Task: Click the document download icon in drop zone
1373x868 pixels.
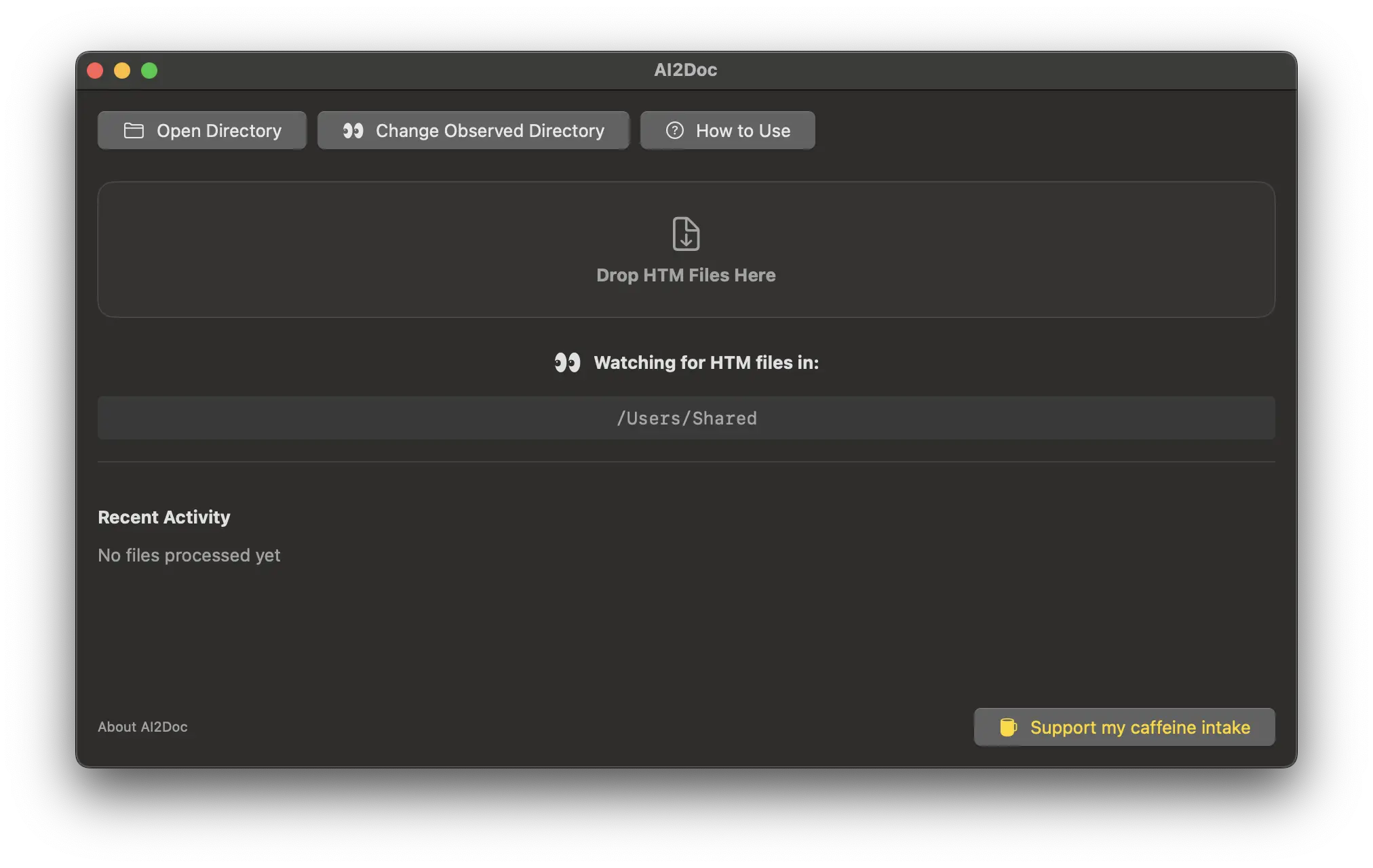Action: (686, 234)
